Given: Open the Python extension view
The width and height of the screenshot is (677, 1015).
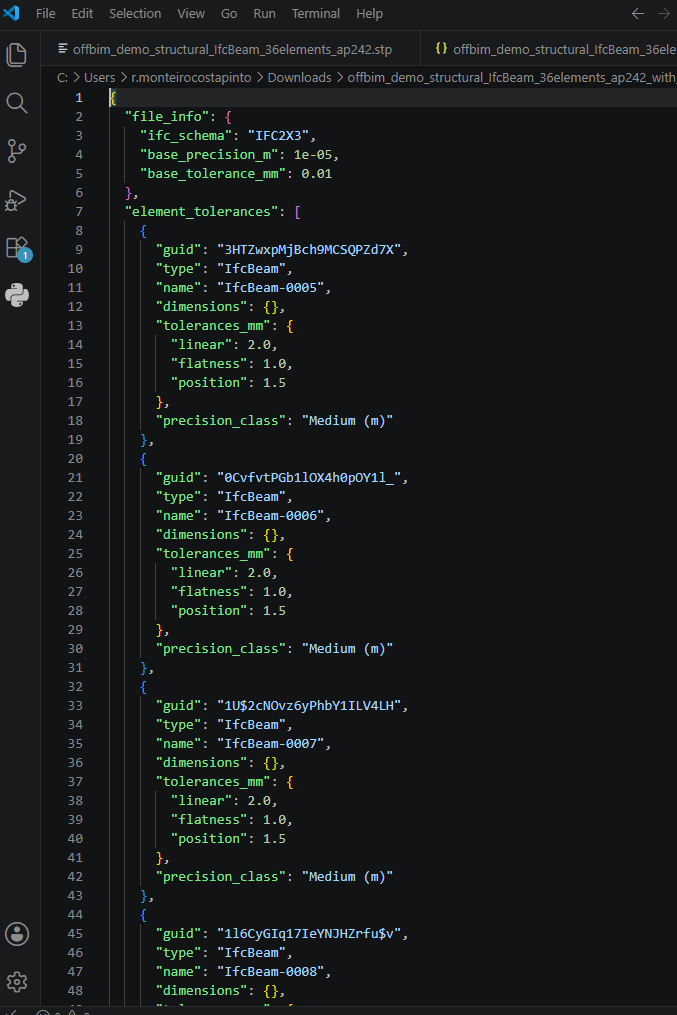Looking at the screenshot, I should (x=17, y=295).
